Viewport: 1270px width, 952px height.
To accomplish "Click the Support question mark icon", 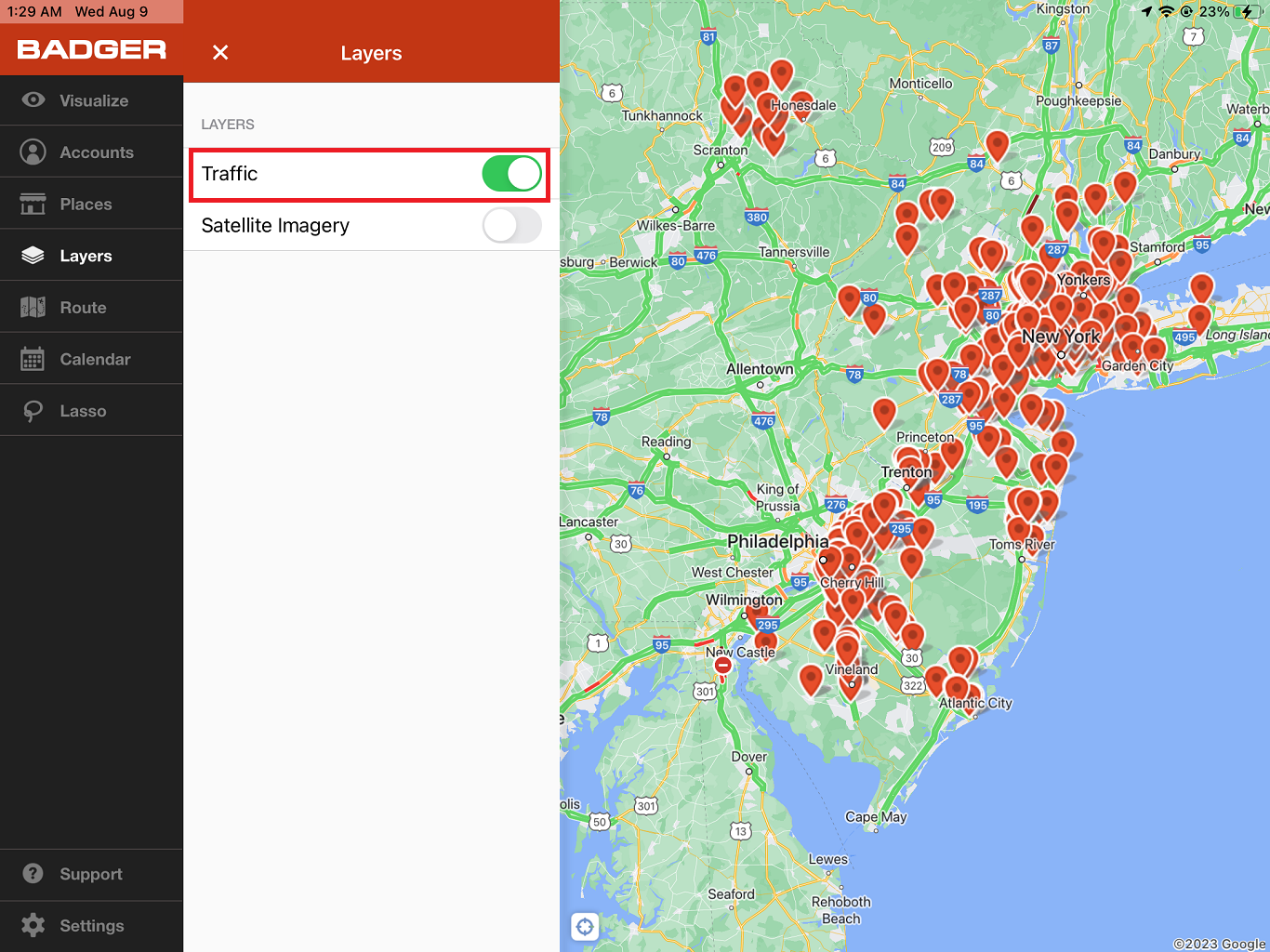I will [x=33, y=873].
